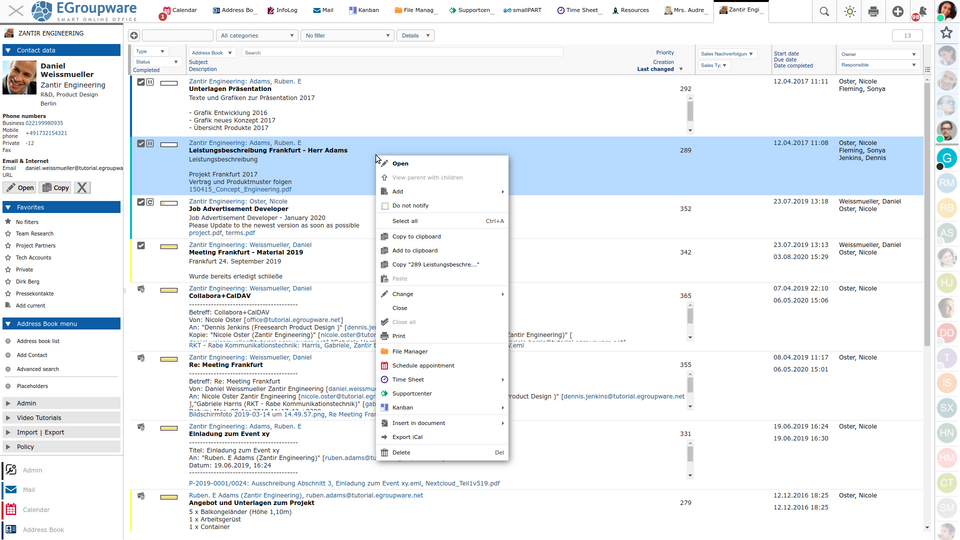Switch to the Calendar tab

[180, 10]
